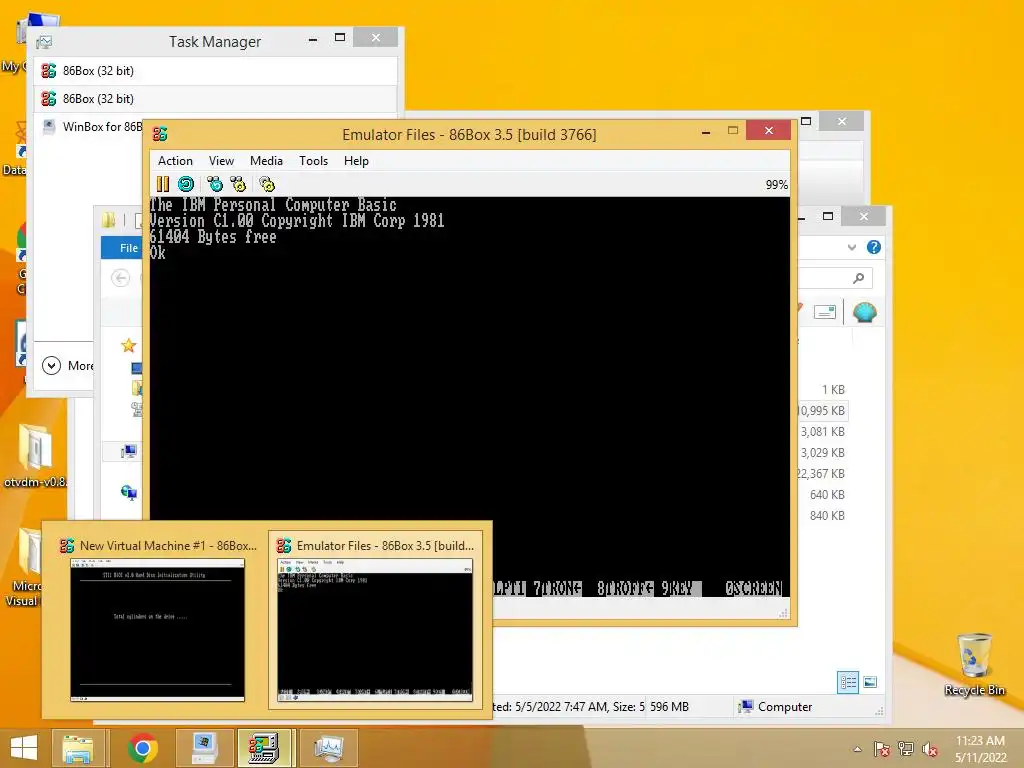
Task: Click the Rename ribbon icon in File Explorer
Action: click(x=825, y=313)
